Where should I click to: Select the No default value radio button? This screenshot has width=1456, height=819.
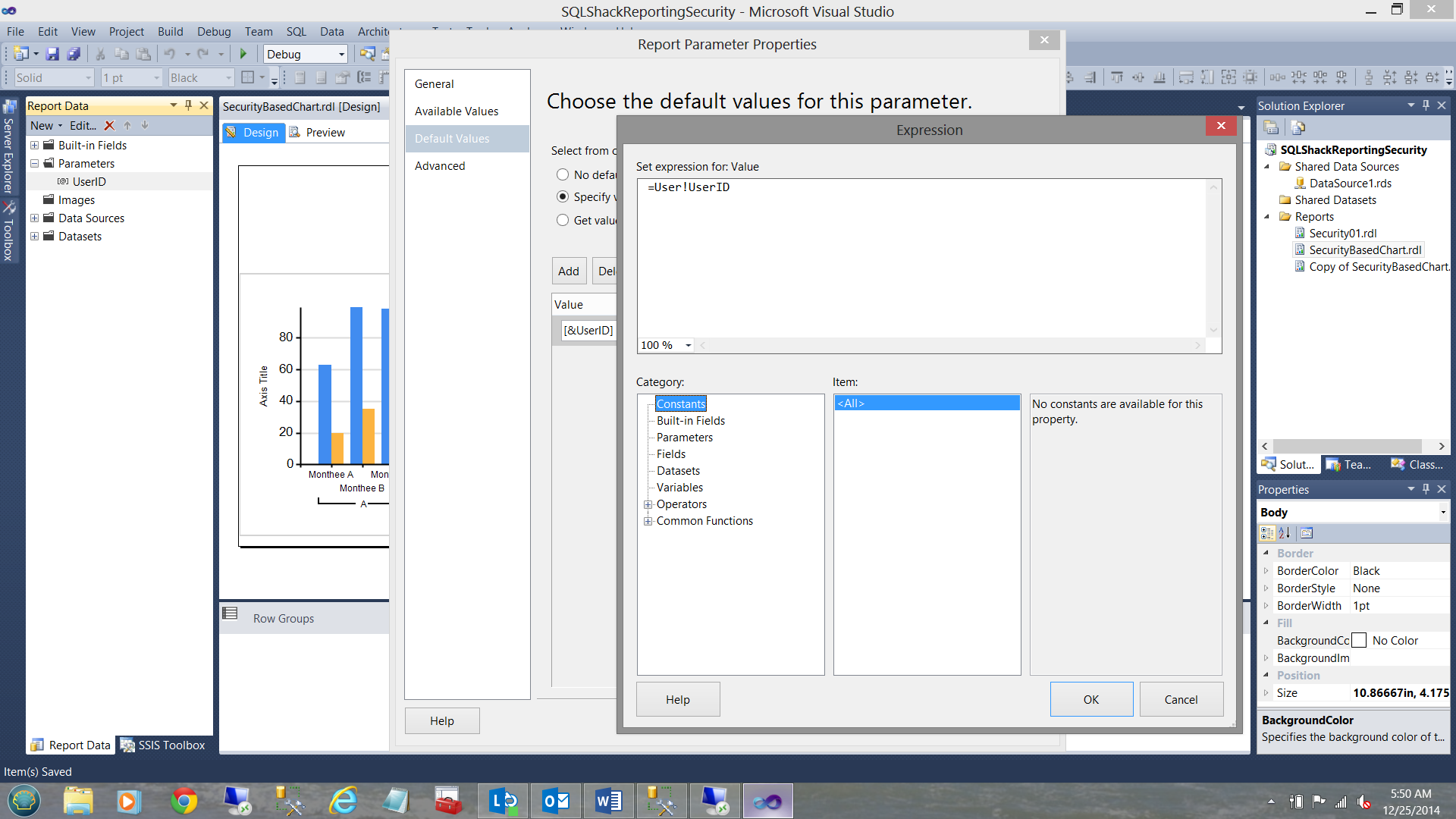563,175
